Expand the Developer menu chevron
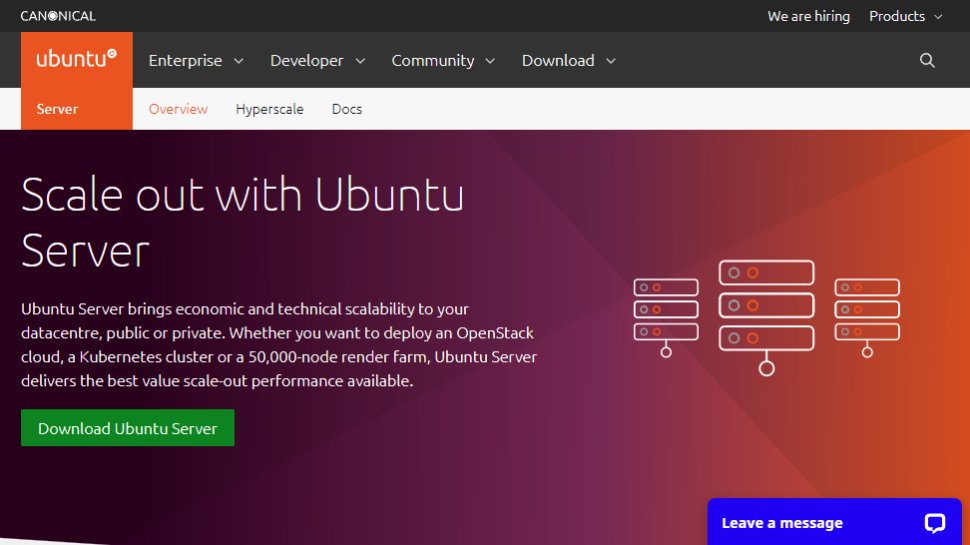Screen dimensions: 970x545 360,61
